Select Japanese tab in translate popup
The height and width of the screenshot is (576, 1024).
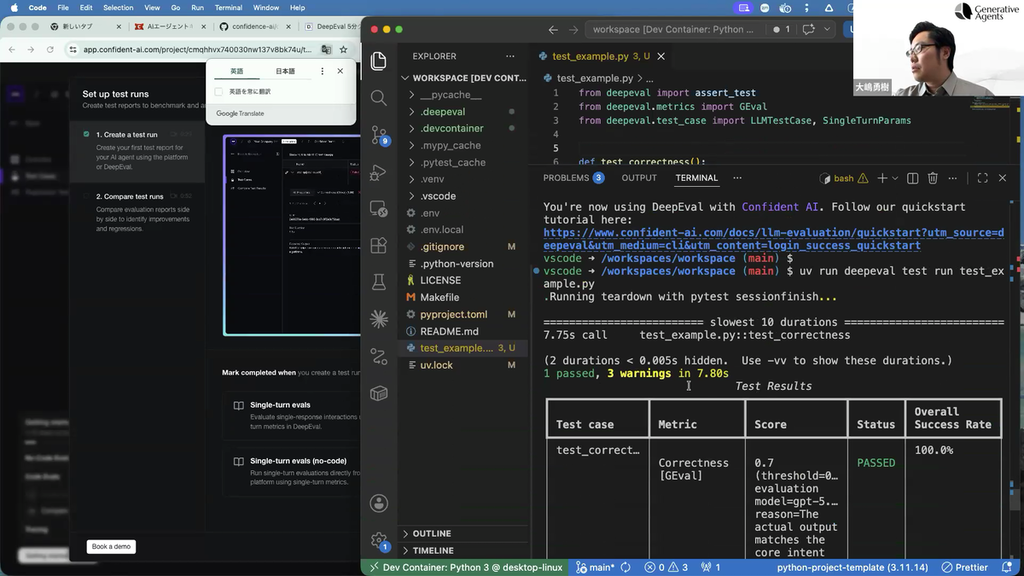click(x=285, y=71)
